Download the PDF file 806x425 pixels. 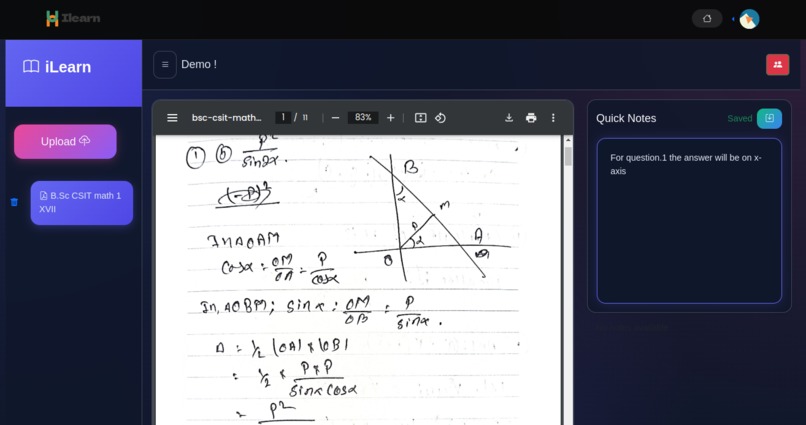(509, 118)
